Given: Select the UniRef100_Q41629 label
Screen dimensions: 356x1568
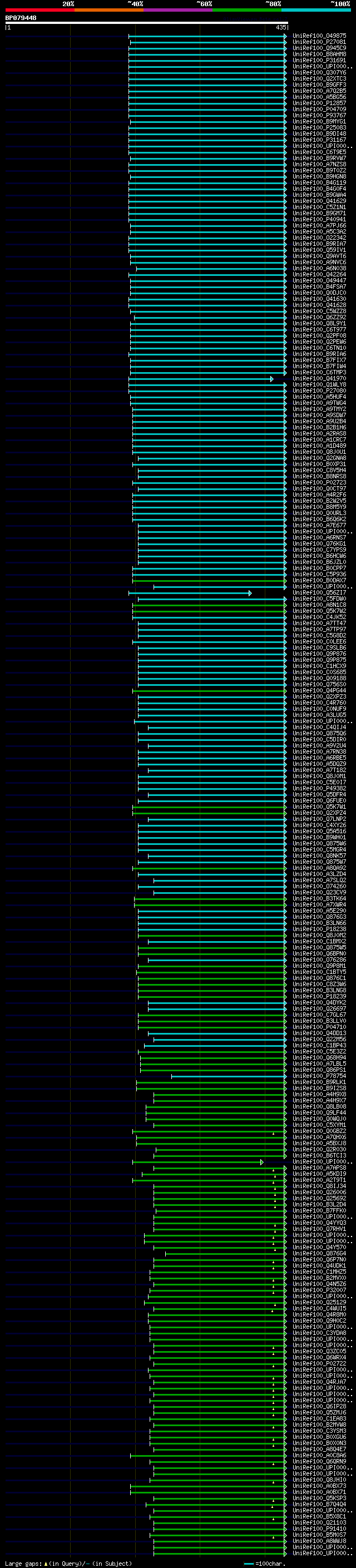Looking at the screenshot, I should point(319,201).
